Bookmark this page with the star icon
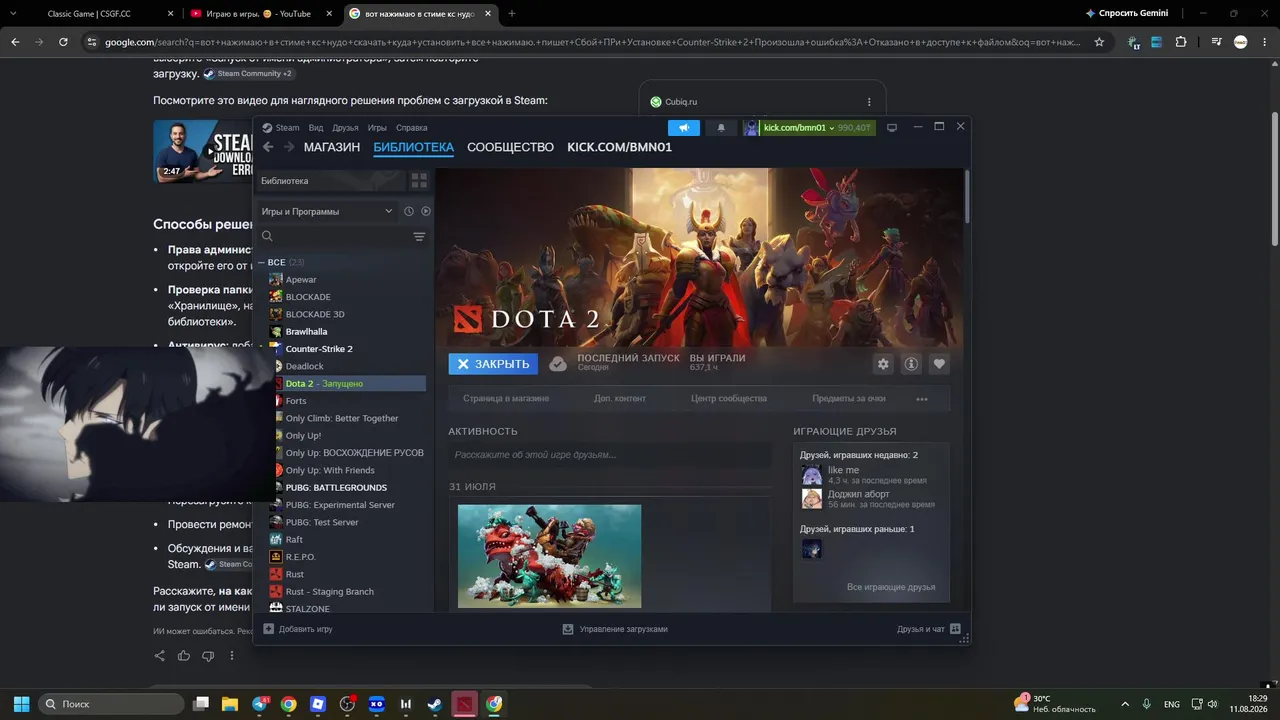This screenshot has width=1280, height=720. tap(1099, 42)
